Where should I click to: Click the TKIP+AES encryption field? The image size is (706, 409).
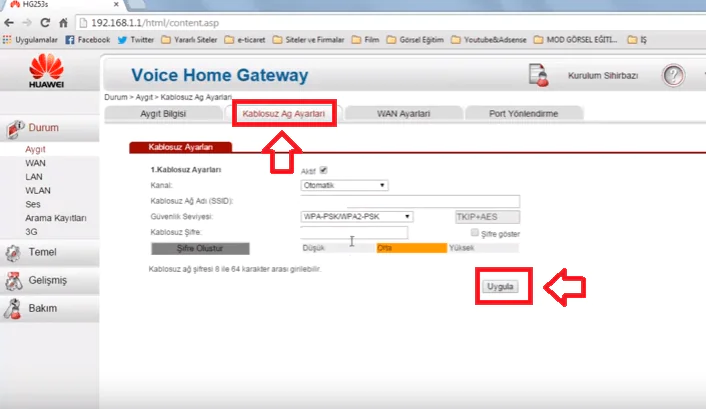tap(488, 217)
